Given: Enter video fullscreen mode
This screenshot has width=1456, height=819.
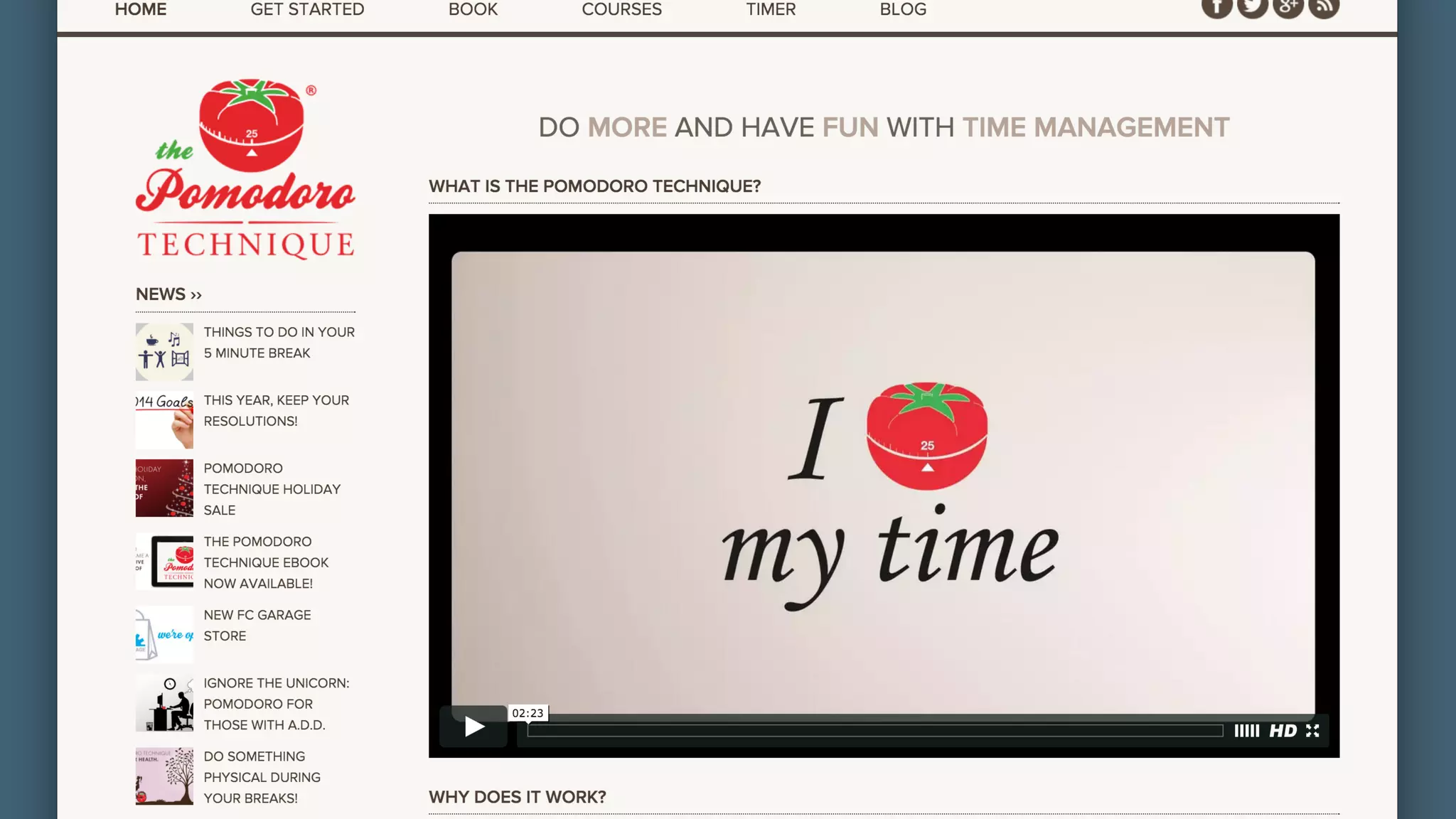Looking at the screenshot, I should tap(1312, 731).
